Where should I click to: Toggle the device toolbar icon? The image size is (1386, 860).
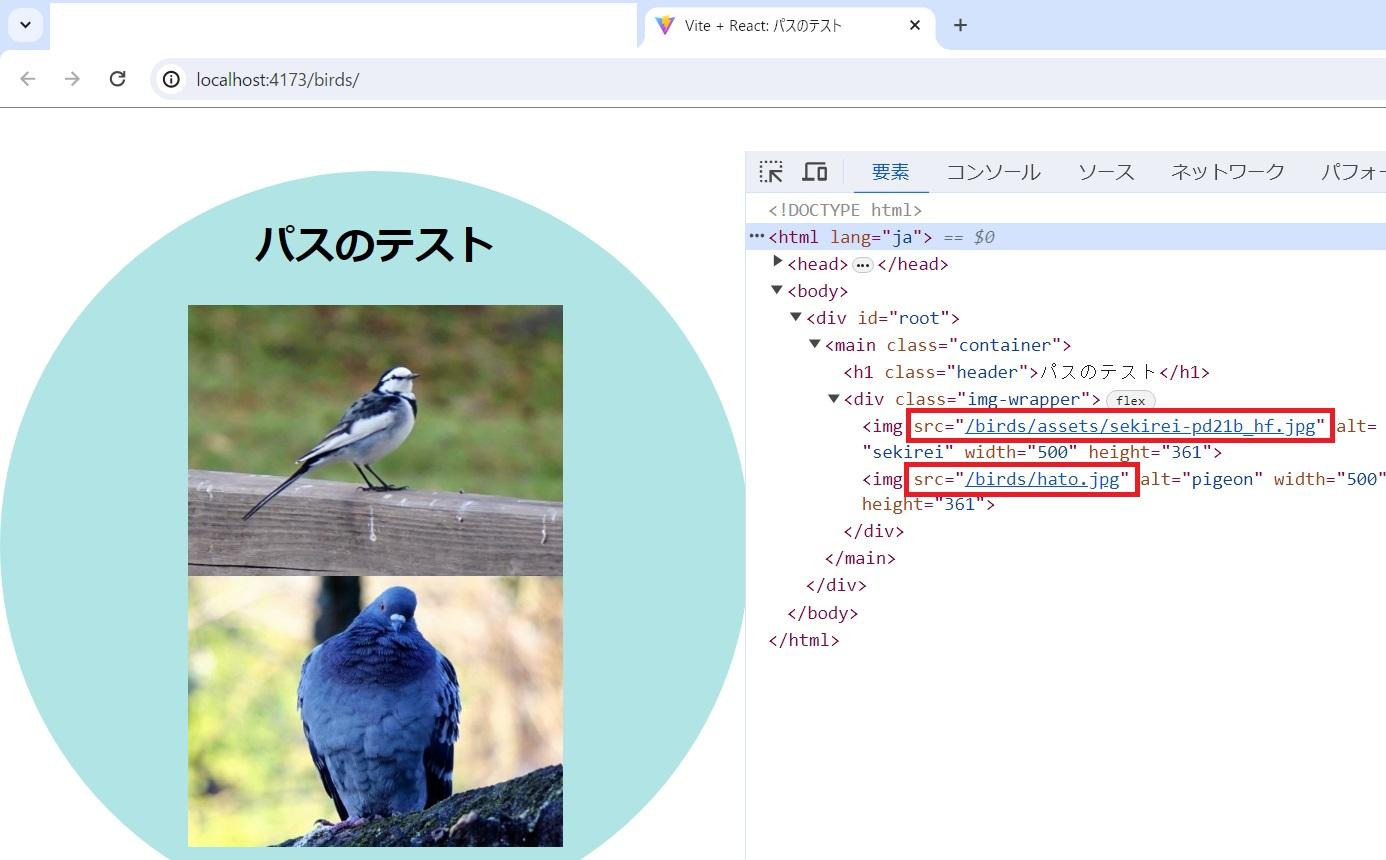coord(815,171)
